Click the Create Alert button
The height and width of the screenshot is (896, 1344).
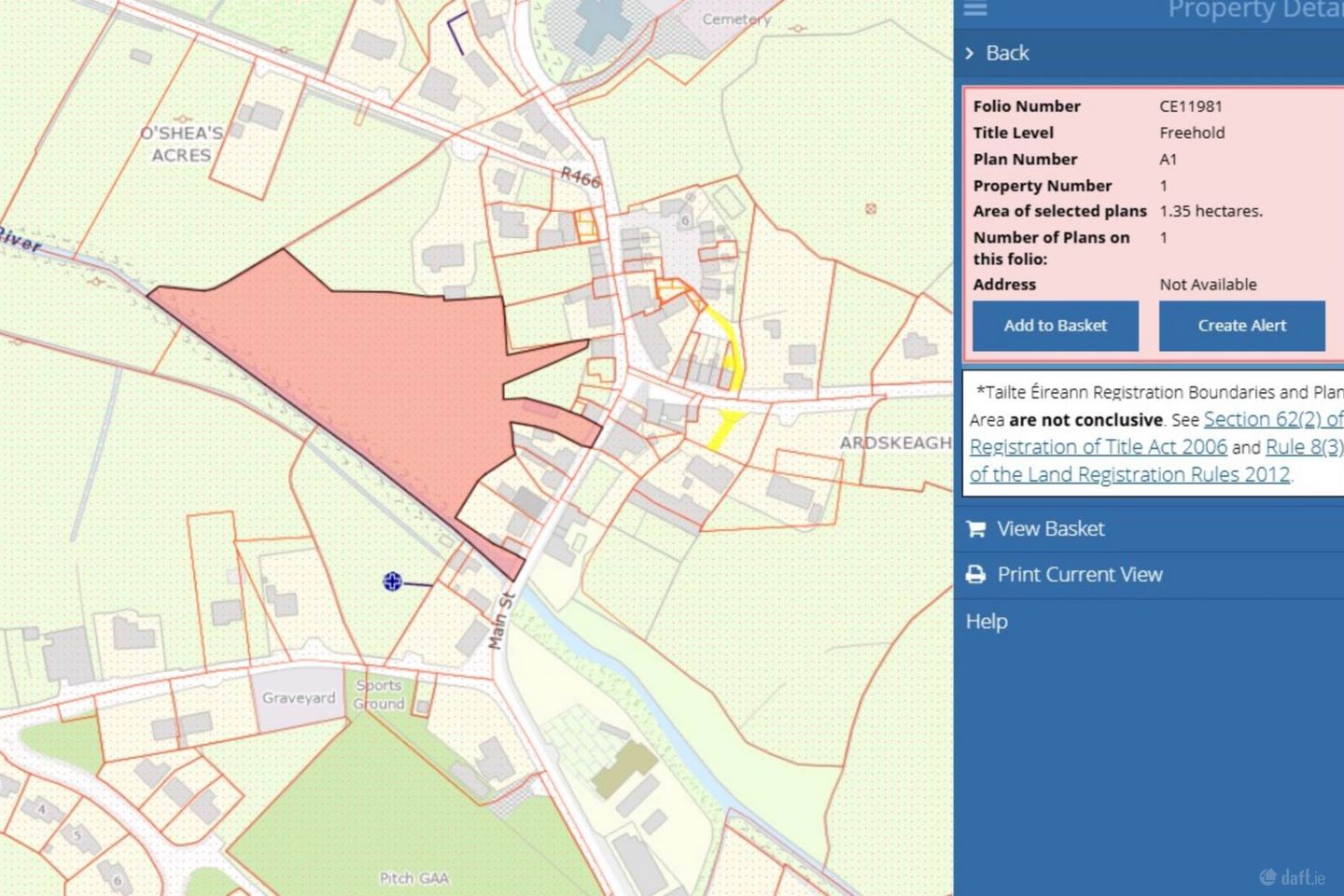[1242, 326]
